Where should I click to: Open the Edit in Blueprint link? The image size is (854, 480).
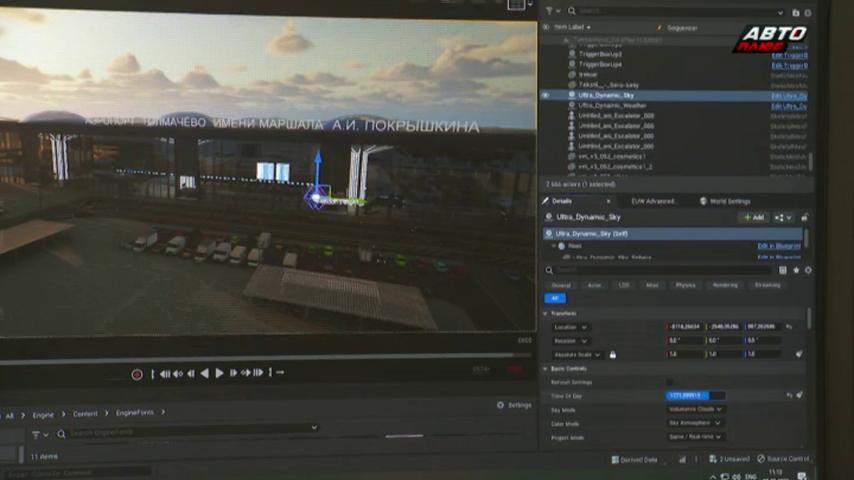[x=779, y=246]
